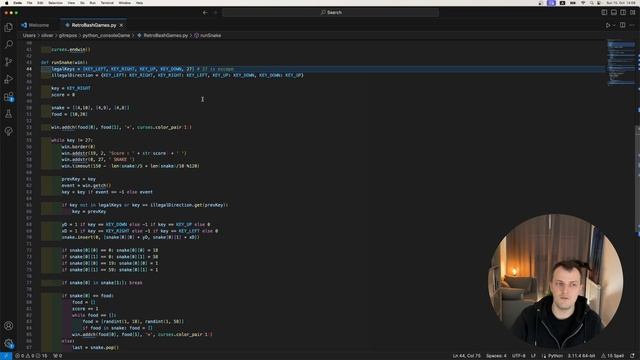Screen dimensions: 640x360
Task: Open the Customize Layout icon
Action: click(633, 13)
